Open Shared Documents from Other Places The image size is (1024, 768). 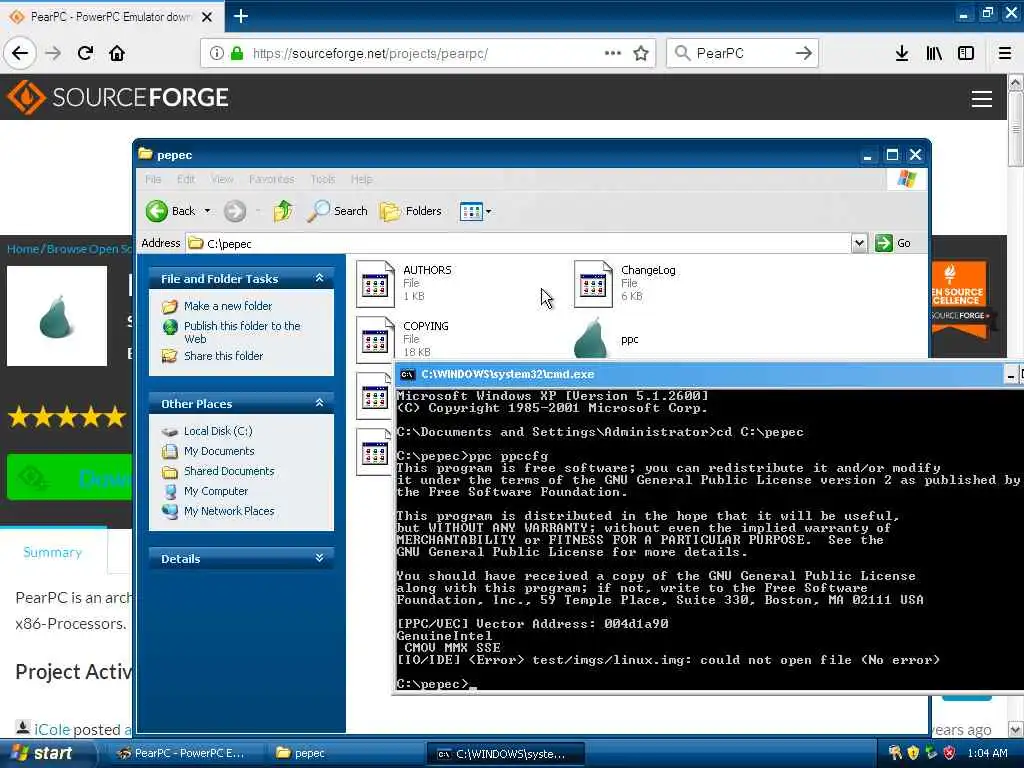tap(229, 471)
